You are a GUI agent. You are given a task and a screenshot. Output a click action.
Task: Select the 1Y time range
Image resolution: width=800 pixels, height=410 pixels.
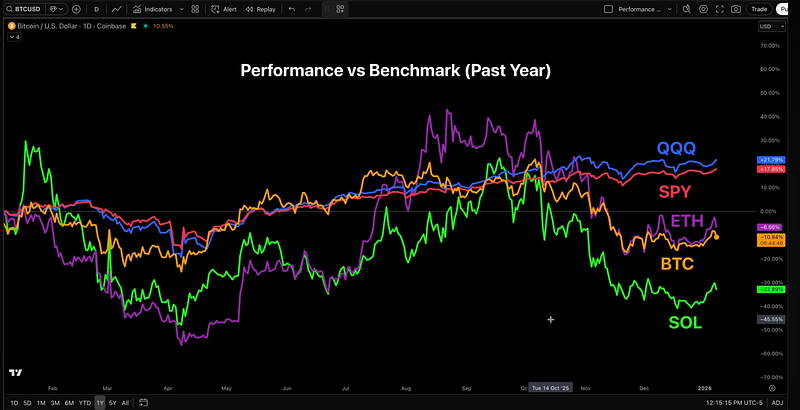[x=100, y=403]
